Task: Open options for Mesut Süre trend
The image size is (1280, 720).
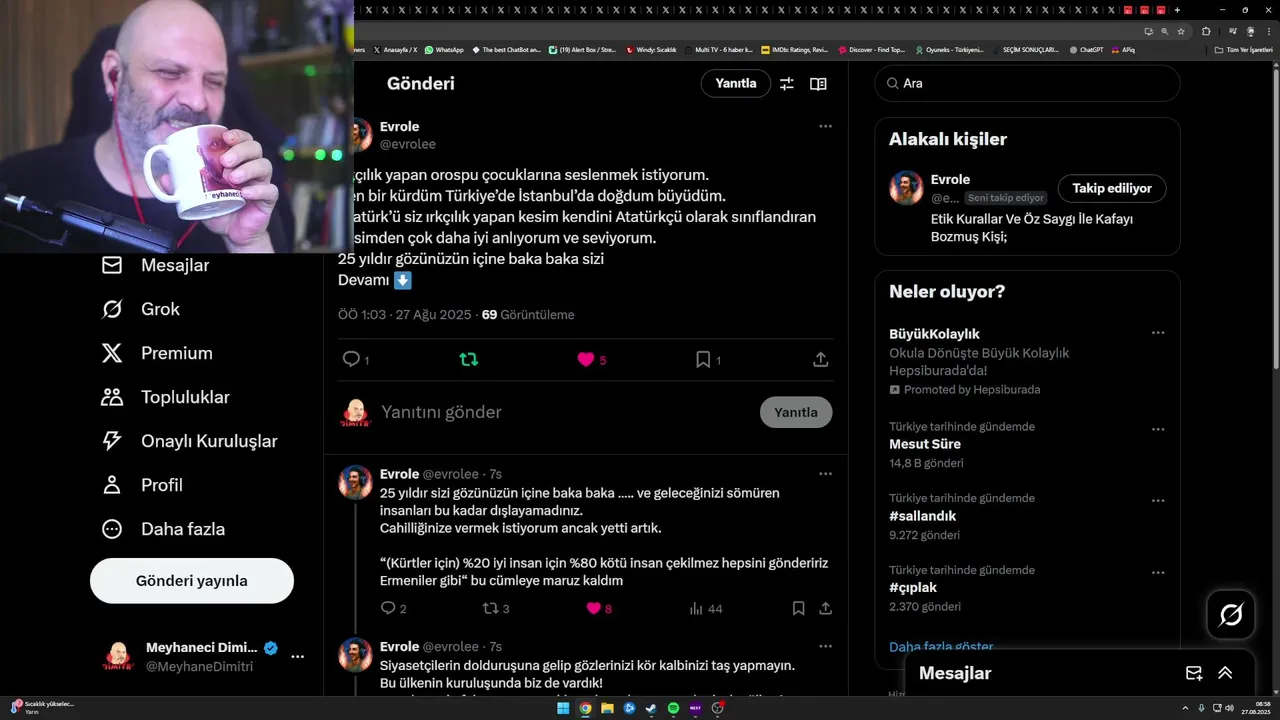Action: pos(1158,429)
